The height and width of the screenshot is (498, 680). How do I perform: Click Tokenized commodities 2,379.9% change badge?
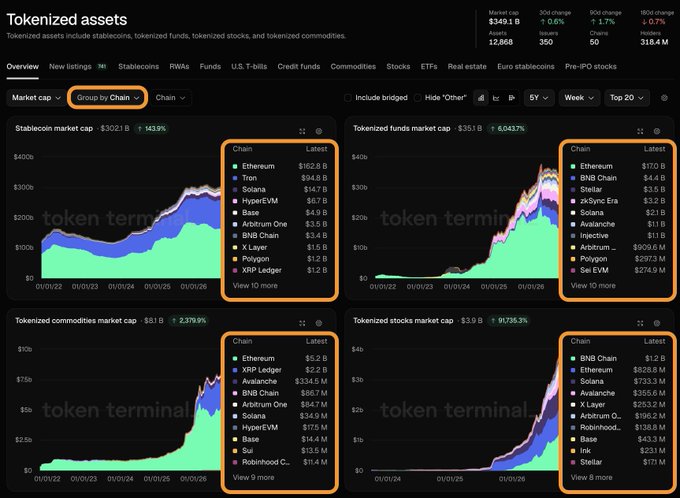point(189,321)
